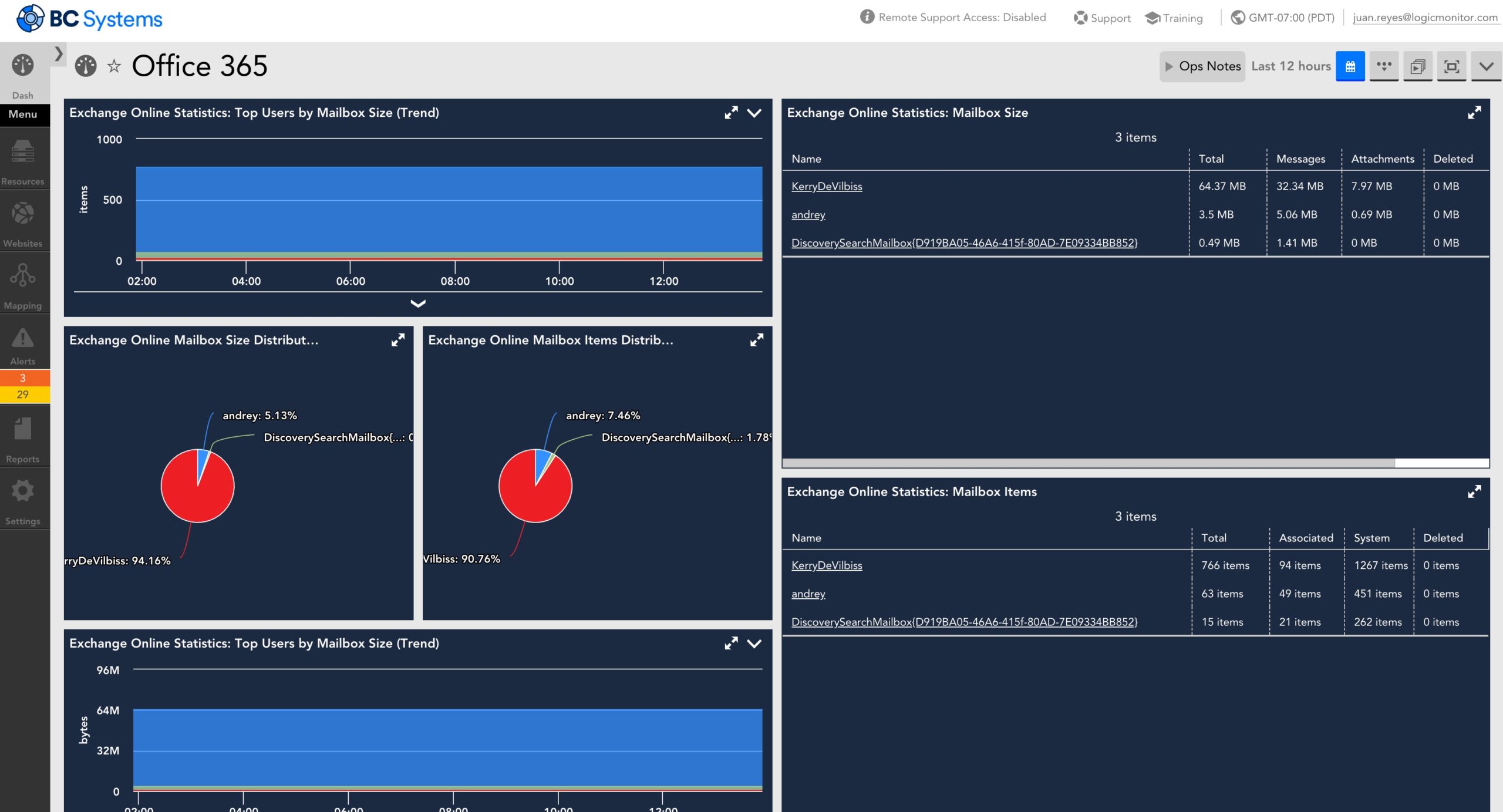Open the dashboard header dropdown chevron
This screenshot has height=812, width=1503.
pos(1486,66)
